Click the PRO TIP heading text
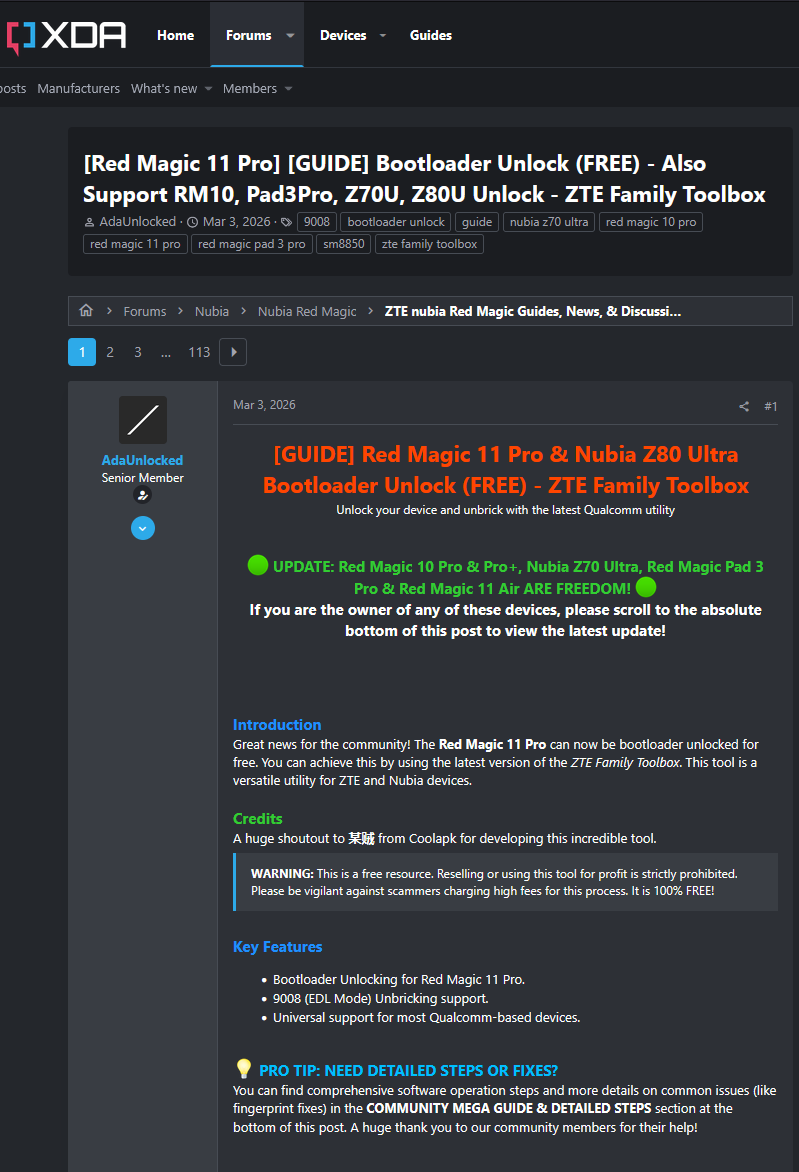799x1172 pixels. (408, 1070)
